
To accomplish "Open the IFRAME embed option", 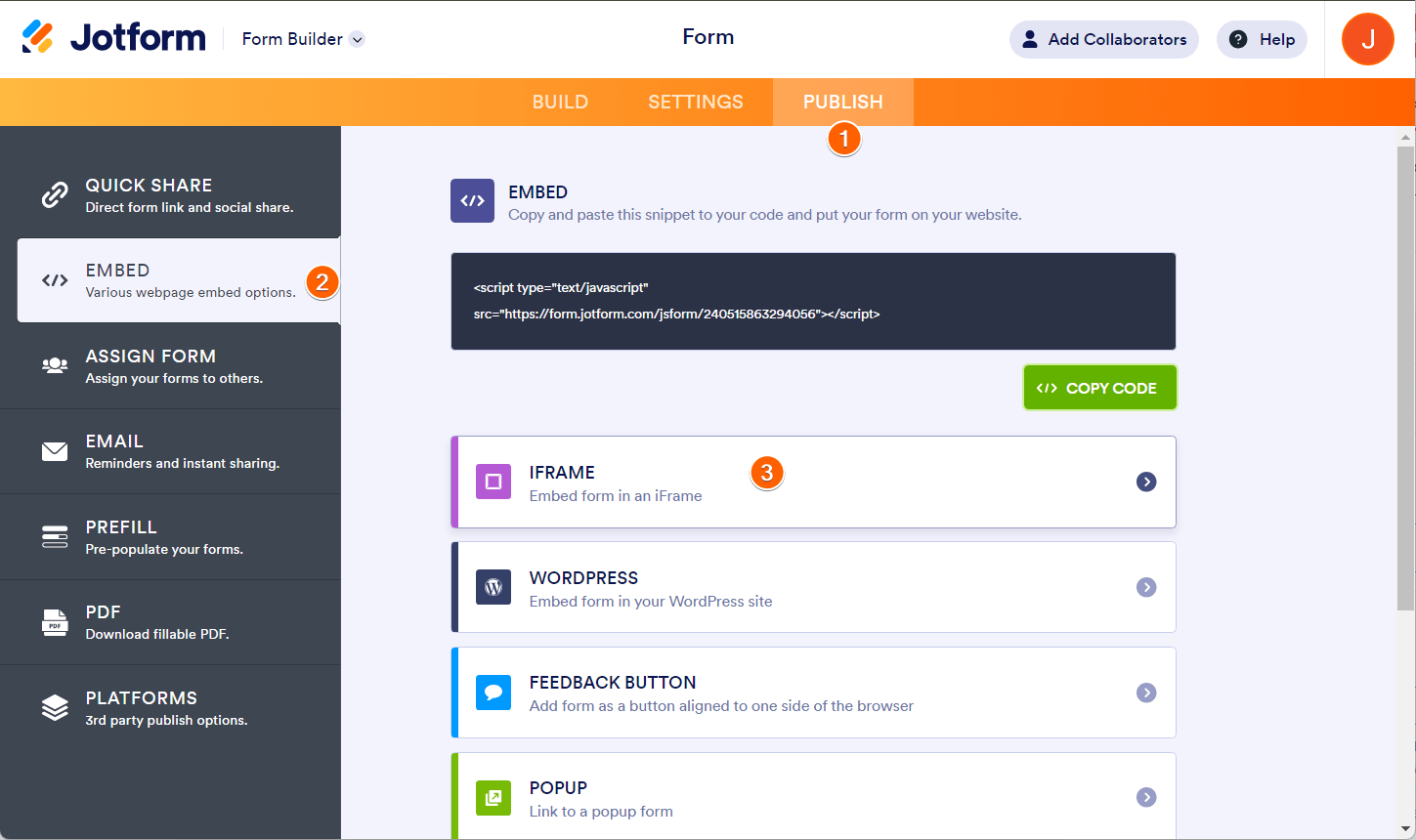I will pos(813,482).
